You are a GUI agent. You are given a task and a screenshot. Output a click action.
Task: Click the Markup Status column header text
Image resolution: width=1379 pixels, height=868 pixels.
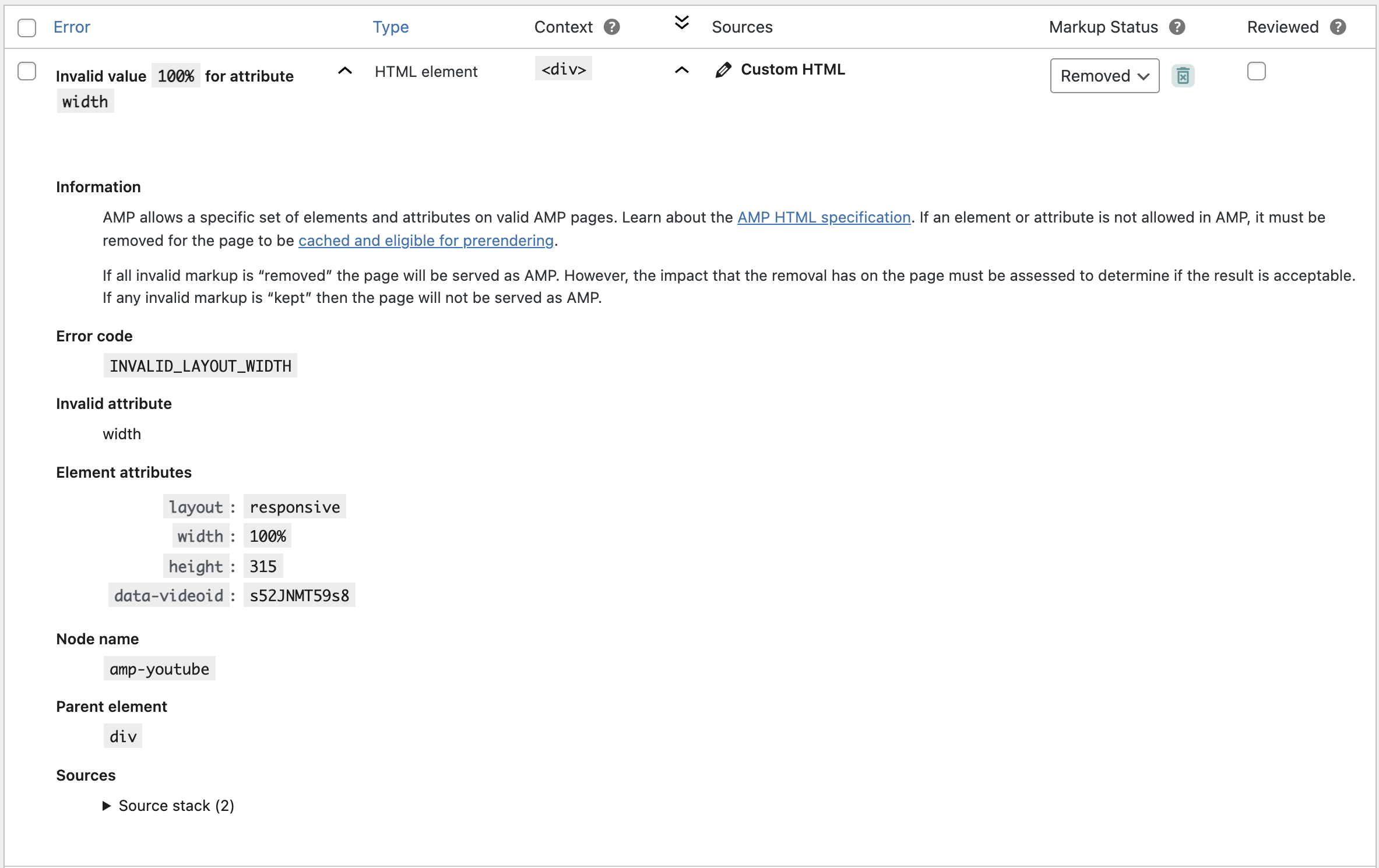[x=1103, y=27]
